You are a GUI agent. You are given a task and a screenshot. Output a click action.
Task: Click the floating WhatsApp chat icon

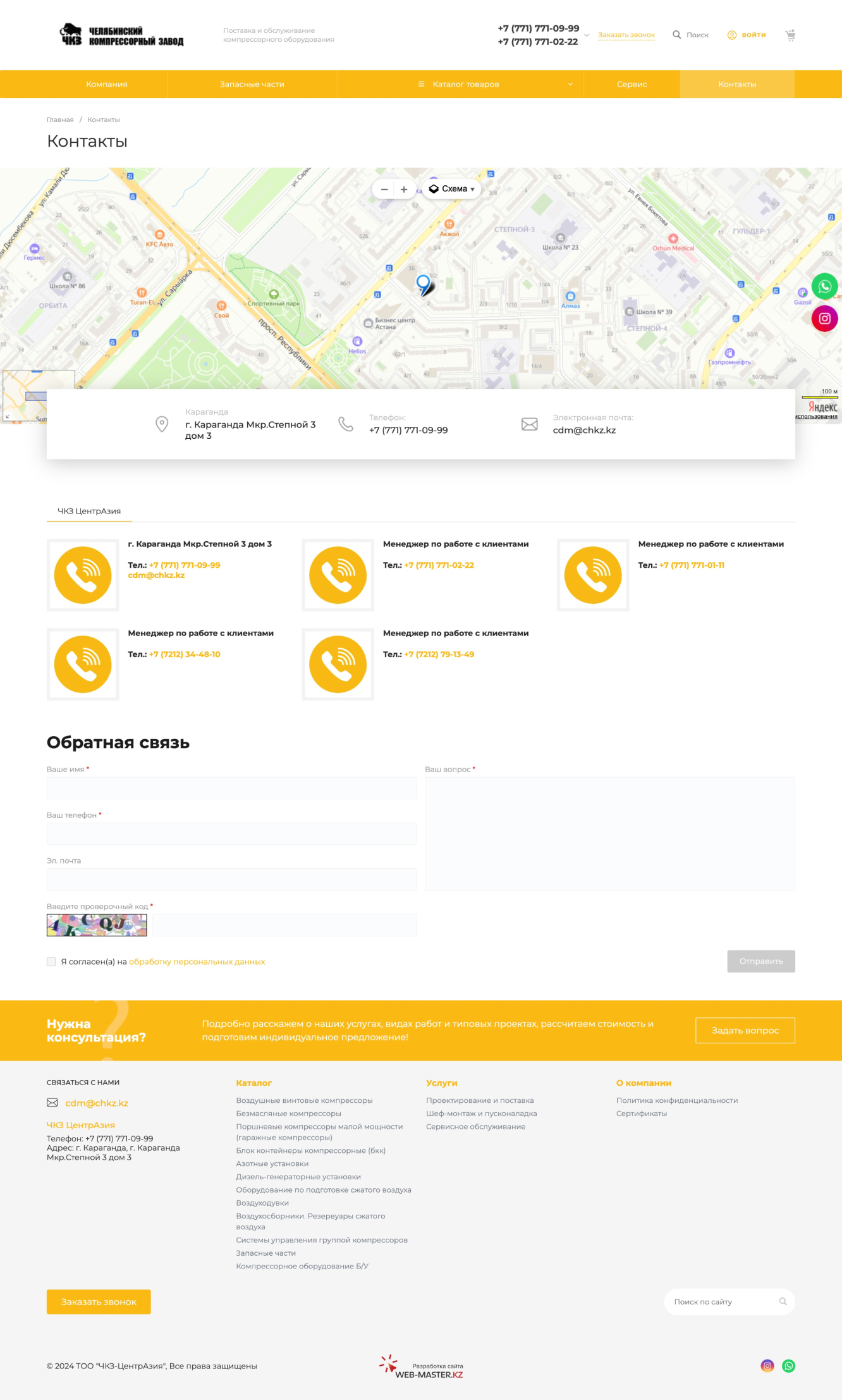(824, 286)
